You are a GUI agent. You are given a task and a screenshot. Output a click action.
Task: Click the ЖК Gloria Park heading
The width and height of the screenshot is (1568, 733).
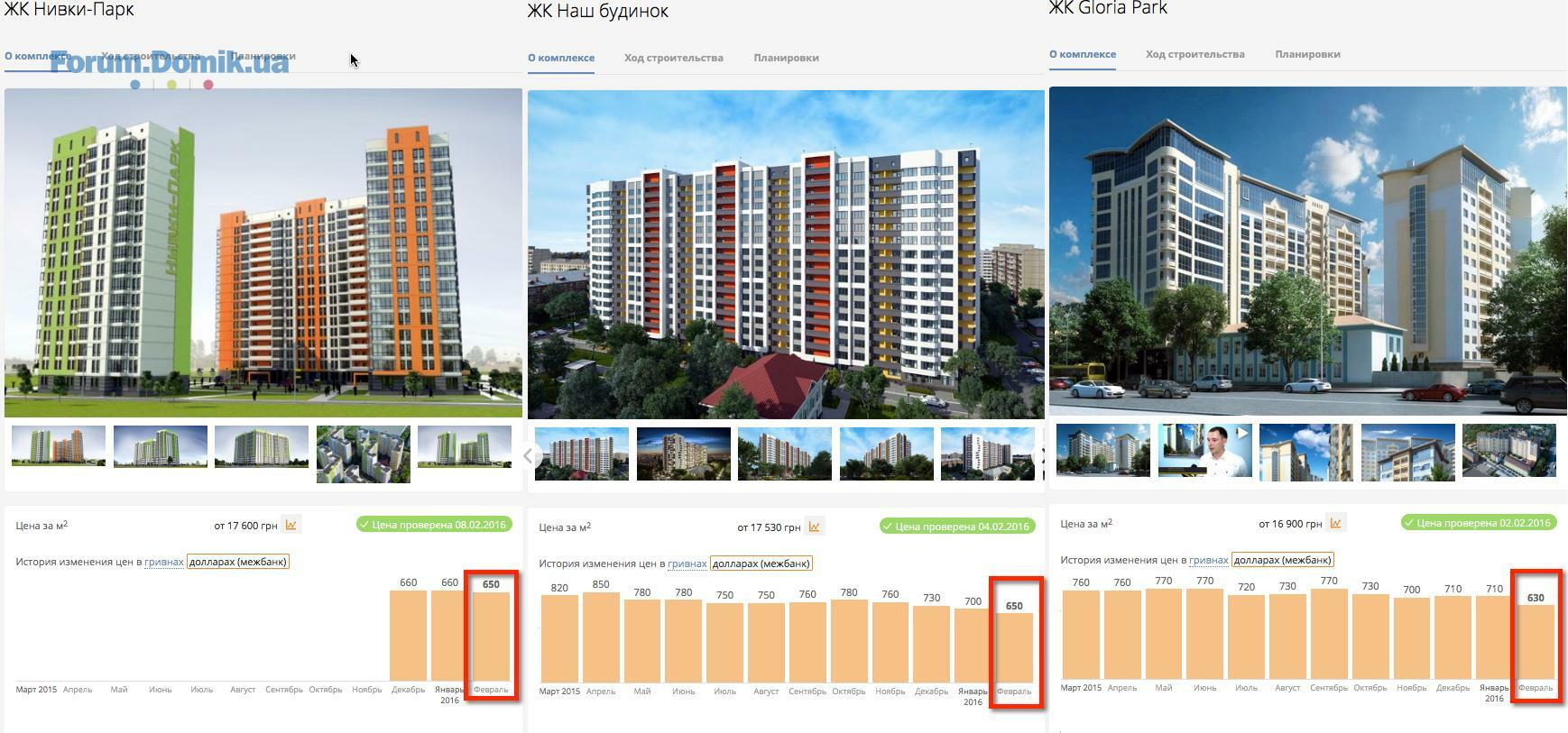click(1109, 8)
